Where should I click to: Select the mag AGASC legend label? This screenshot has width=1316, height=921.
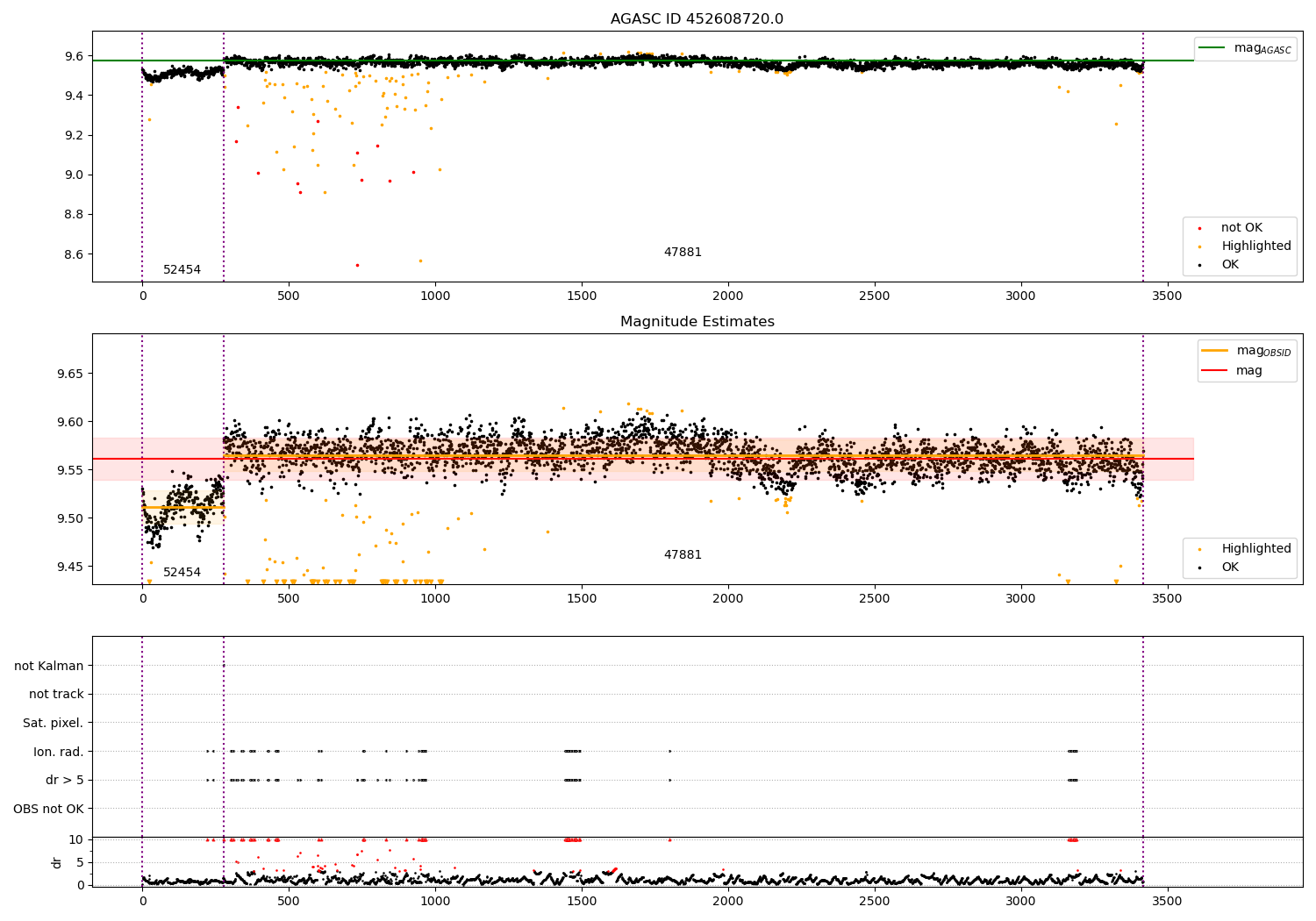[x=1262, y=48]
